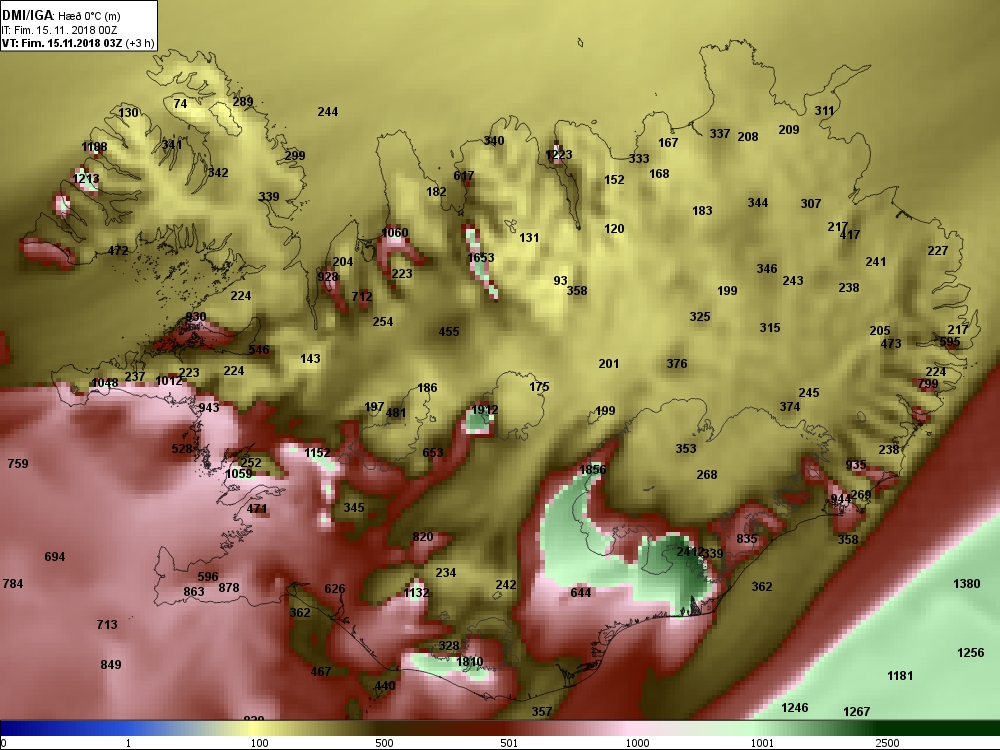Click the map value 183
This screenshot has width=1000, height=750.
tap(702, 211)
